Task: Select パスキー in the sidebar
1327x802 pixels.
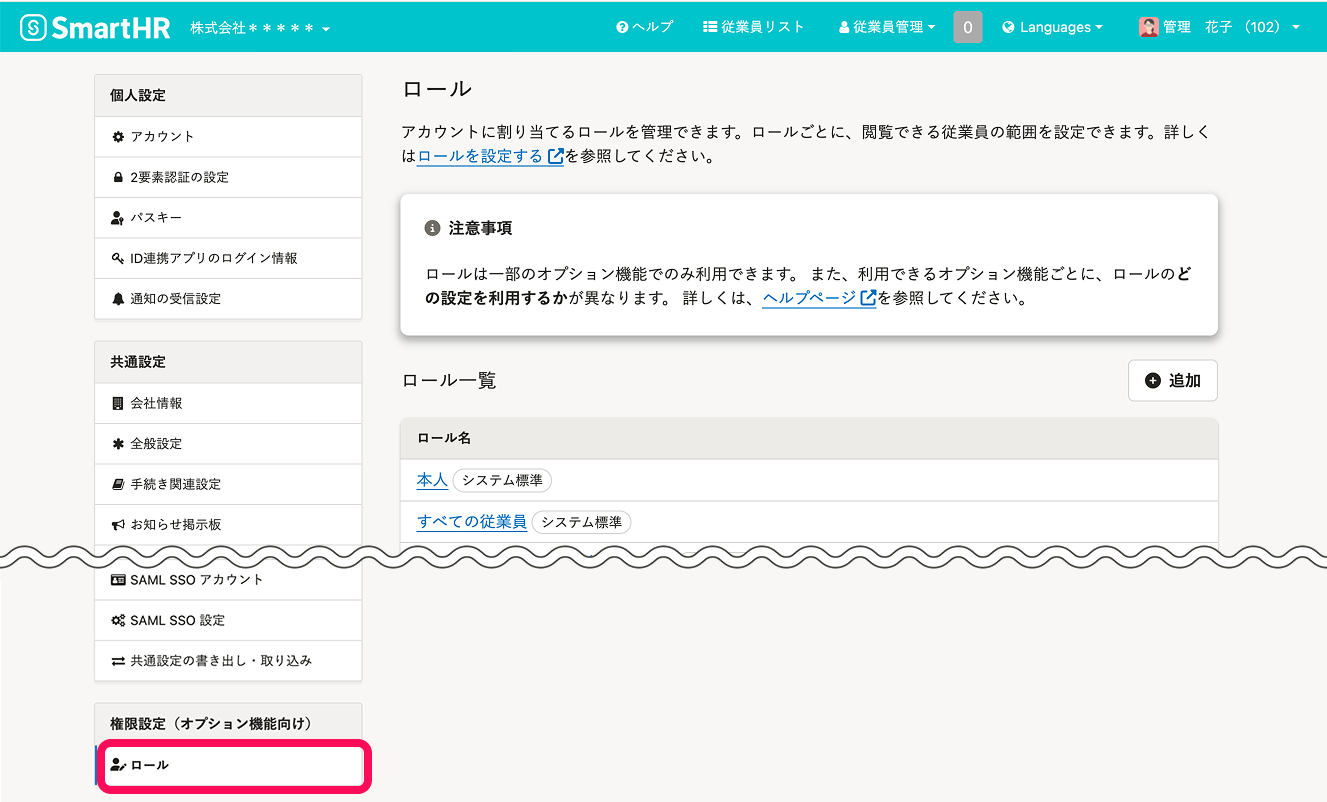Action: click(x=156, y=218)
